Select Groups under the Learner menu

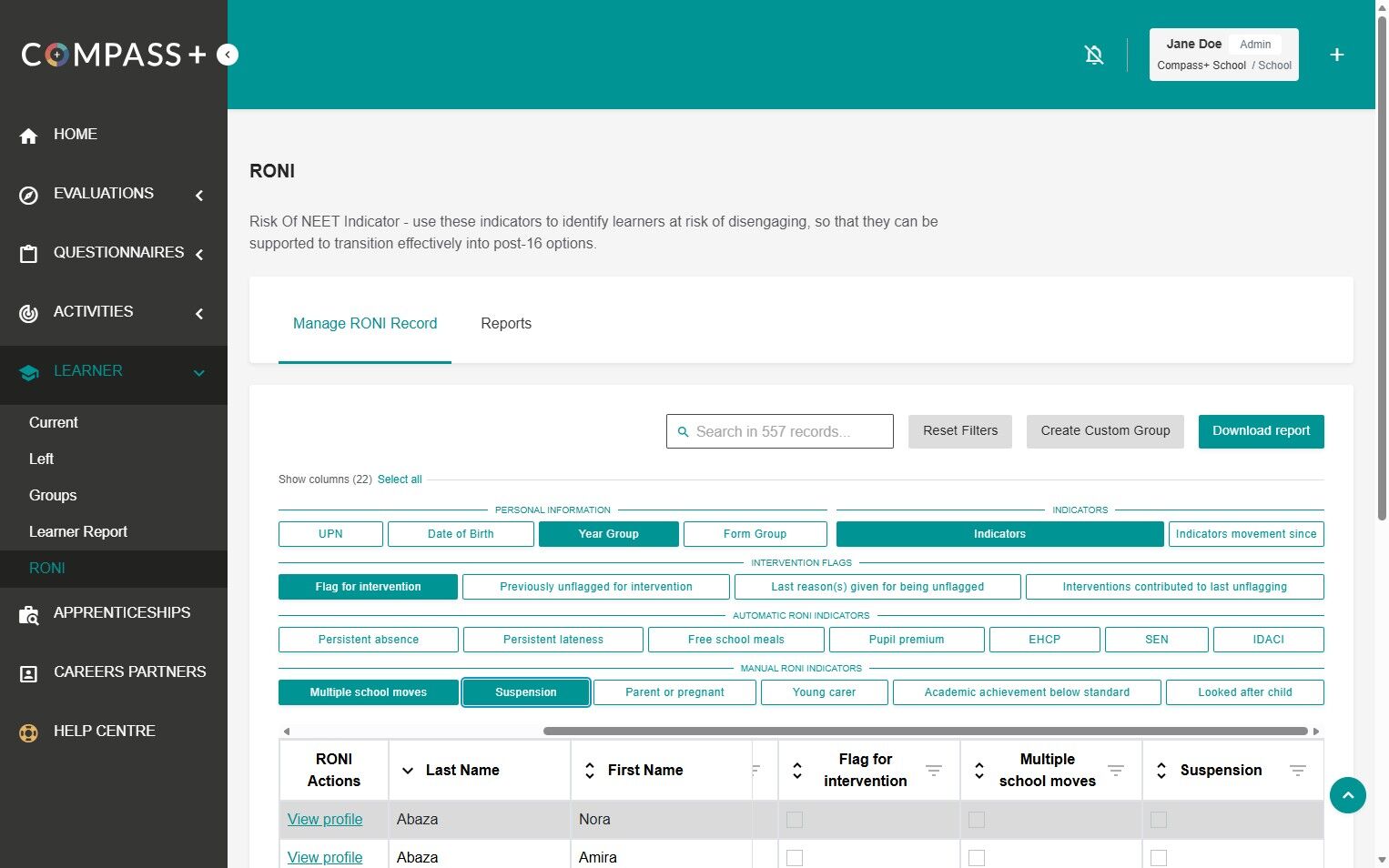[53, 495]
